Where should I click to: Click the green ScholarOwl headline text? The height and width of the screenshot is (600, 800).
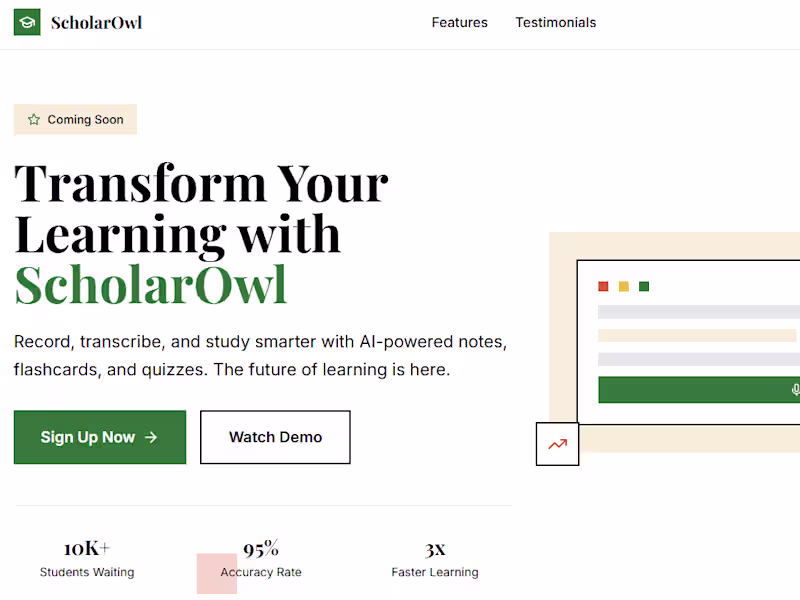151,284
